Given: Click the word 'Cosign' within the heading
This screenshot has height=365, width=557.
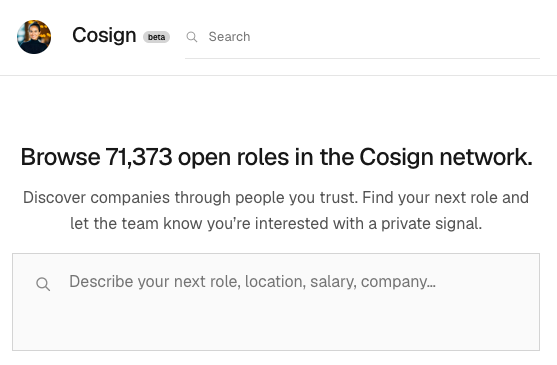Looking at the screenshot, I should pos(396,158).
